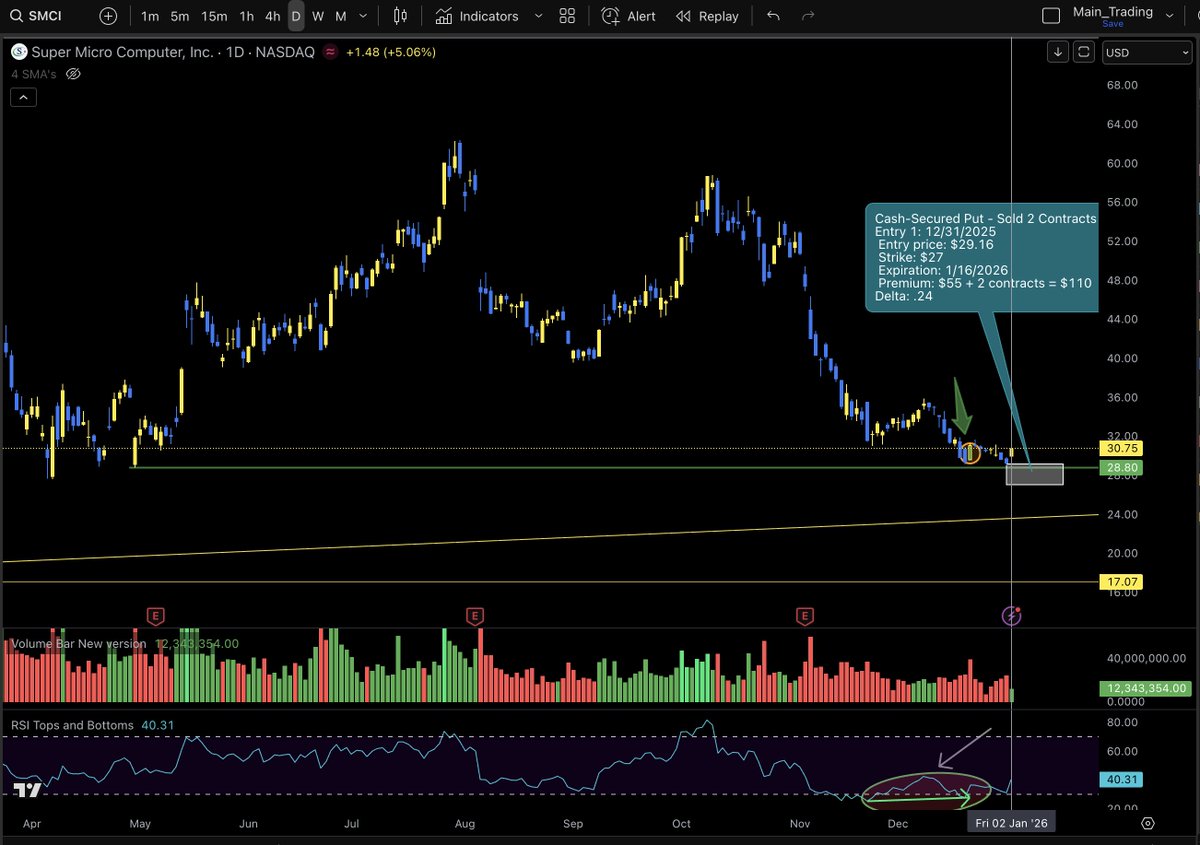Select the D daily timeframe
The width and height of the screenshot is (1200, 845).
coord(296,16)
